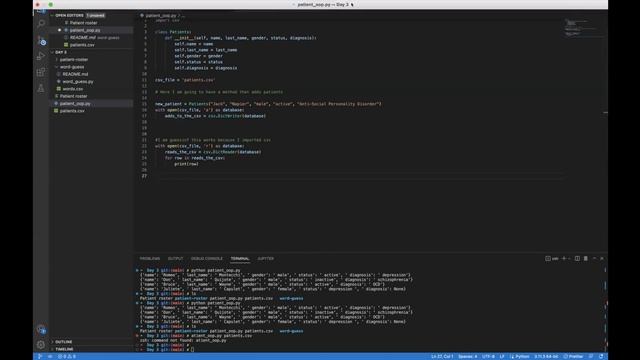
Task: Collapse the Open Editors section
Action: click(69, 15)
